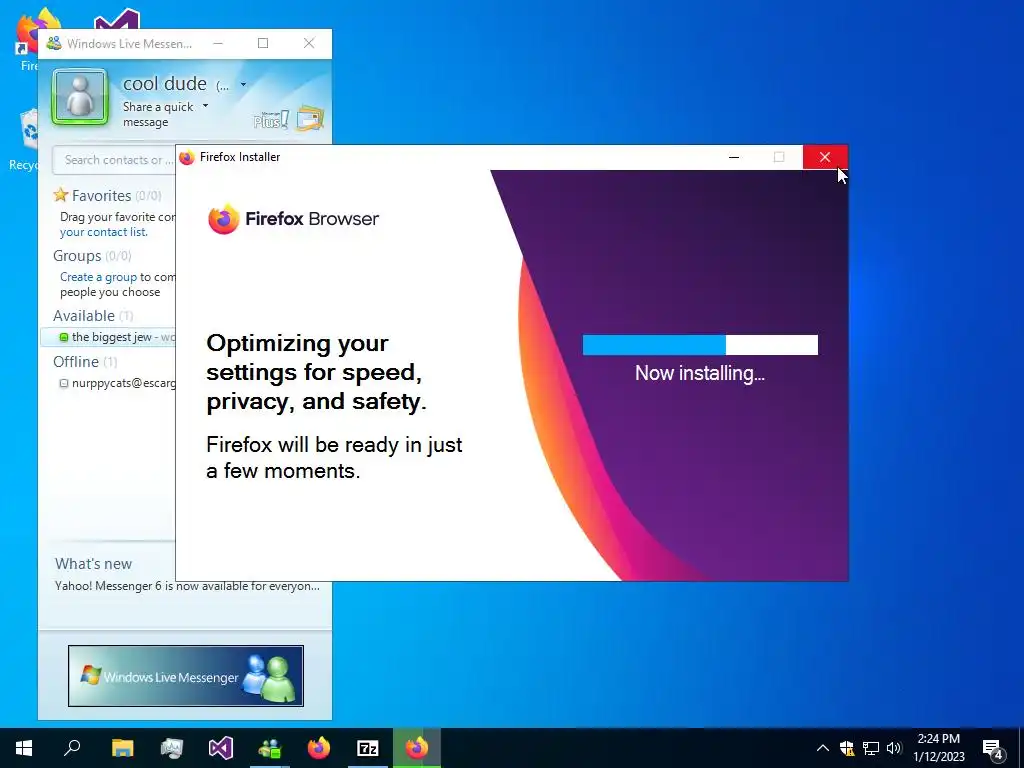1024x768 pixels.
Task: Click the Messenger Plus! icon
Action: 271,120
